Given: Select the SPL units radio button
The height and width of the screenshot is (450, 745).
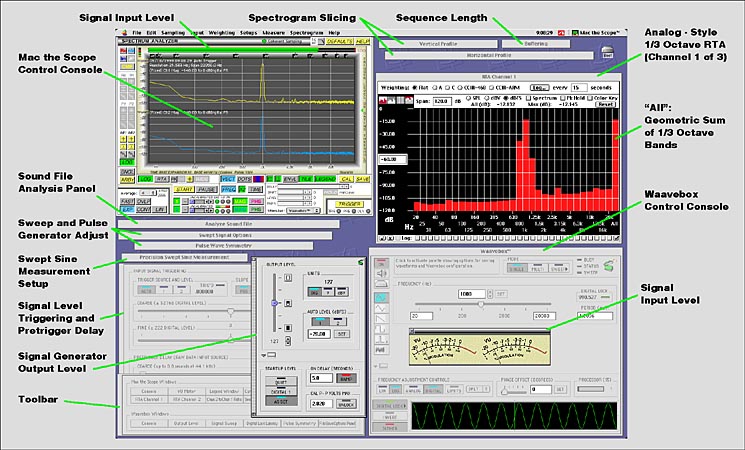Looking at the screenshot, I should pos(468,98).
